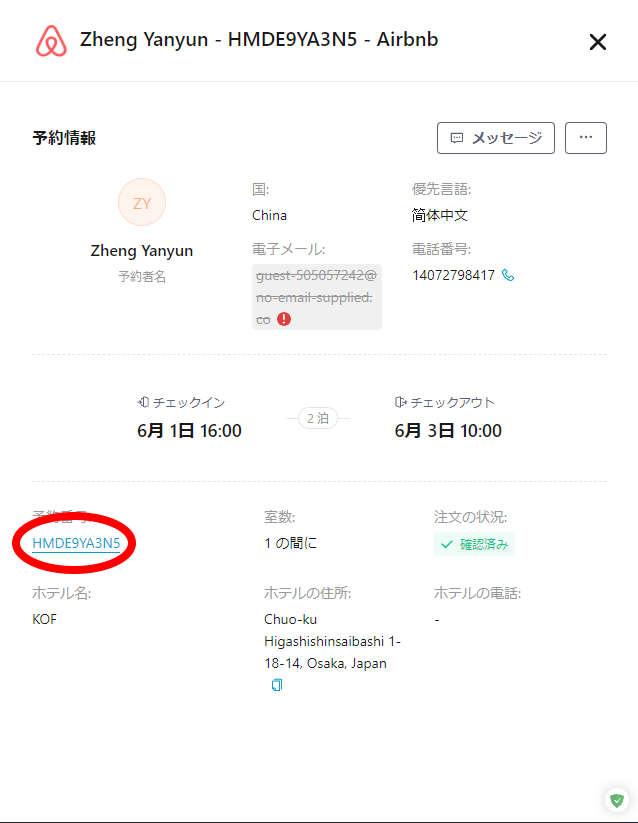This screenshot has height=823, width=638.
Task: Click the phone number 14072798417
Action: pos(453,275)
